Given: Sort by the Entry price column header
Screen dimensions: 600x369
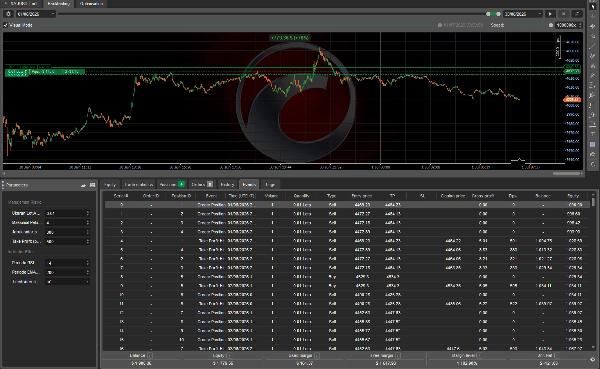Looking at the screenshot, I should click(362, 196).
